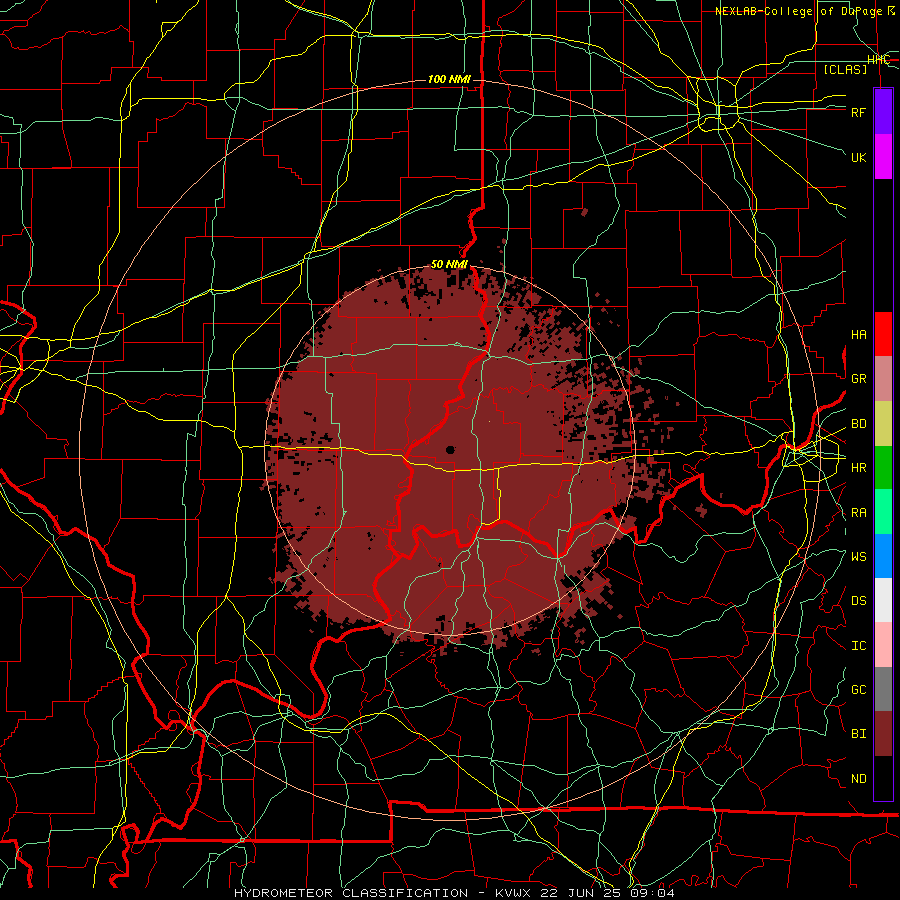Click the HR legend label
Image resolution: width=900 pixels, height=900 pixels.
click(x=858, y=468)
